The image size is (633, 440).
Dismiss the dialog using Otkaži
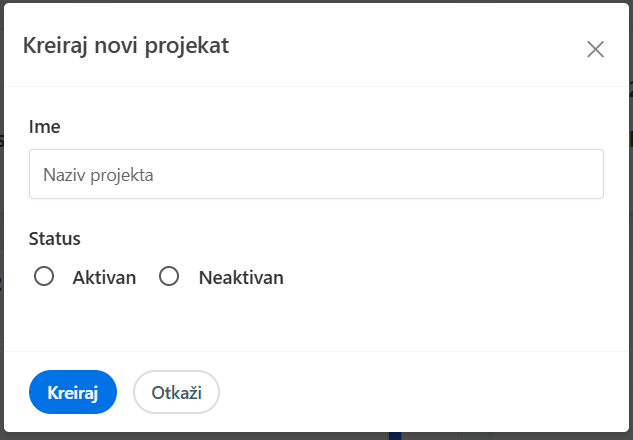[176, 392]
